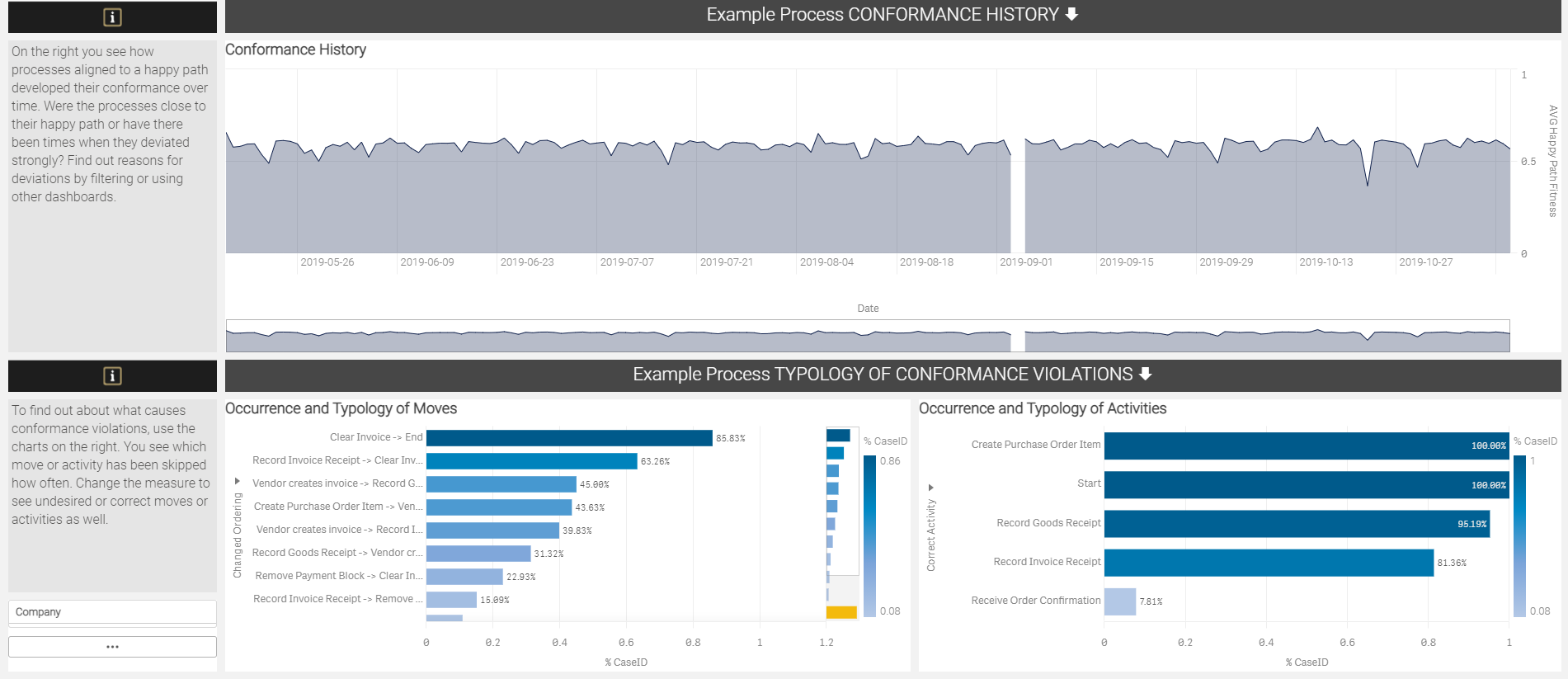Screen dimensions: 1568x679
Task: Click the AVG Happy Path Fitness axis label
Action: [x=1552, y=161]
